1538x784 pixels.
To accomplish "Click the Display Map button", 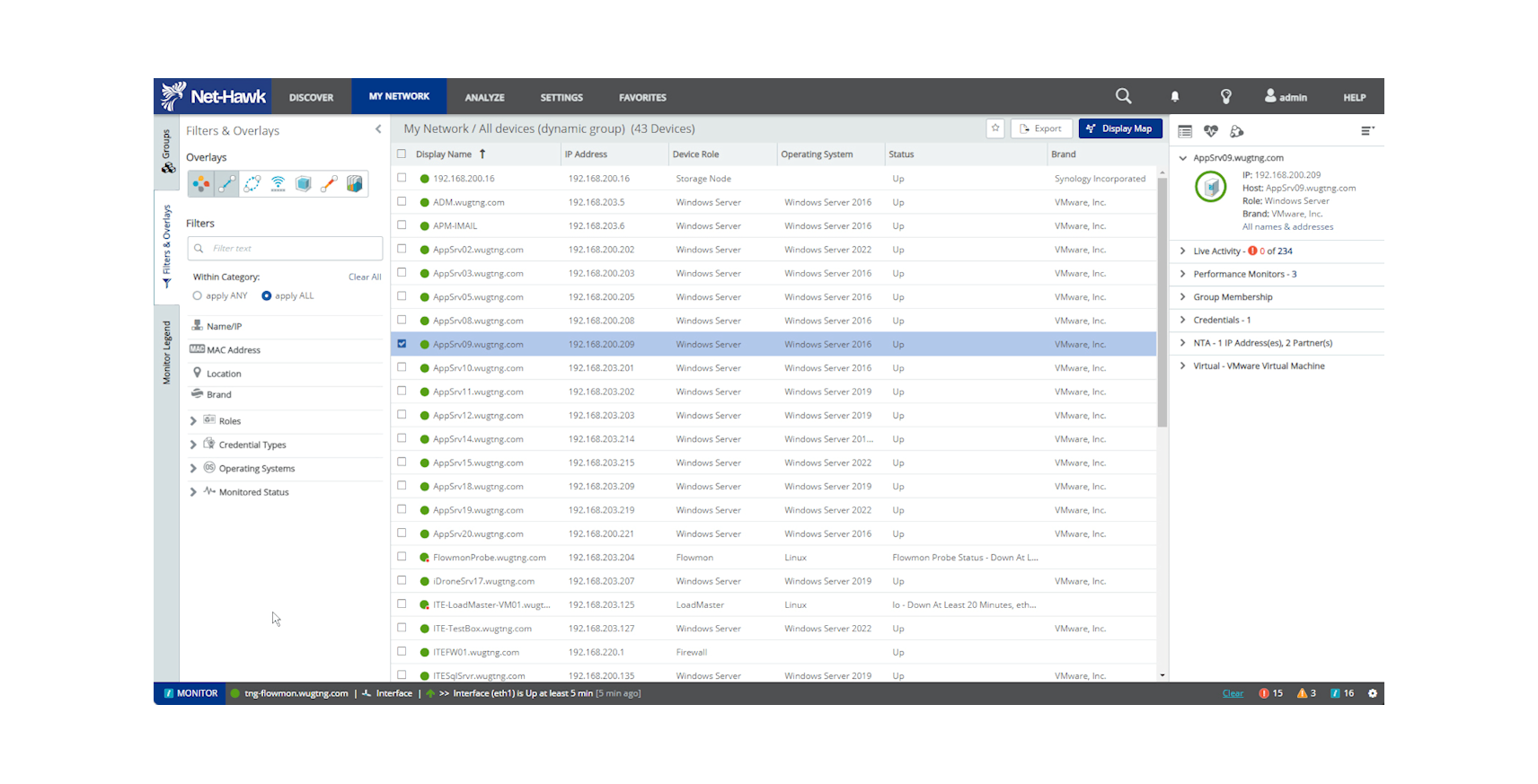I will [x=1120, y=128].
